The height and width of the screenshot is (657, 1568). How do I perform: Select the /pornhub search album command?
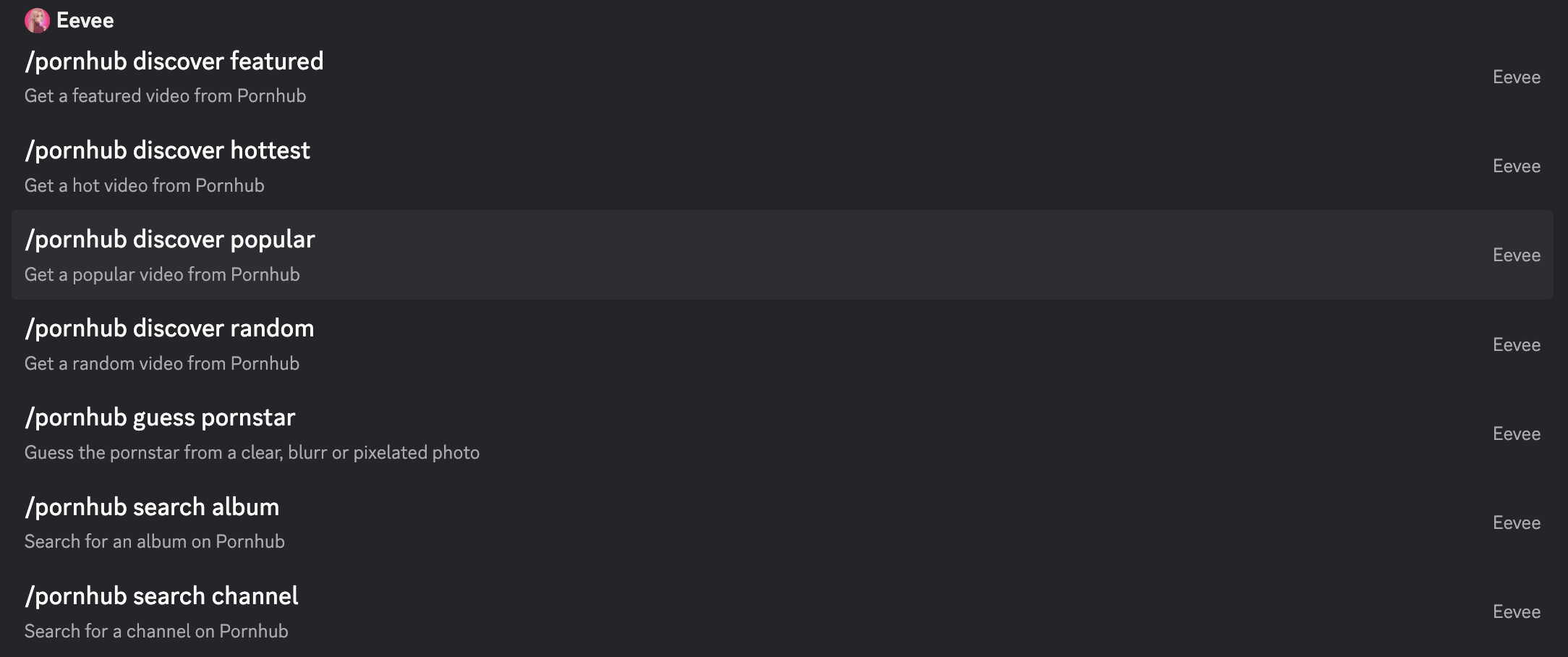click(x=783, y=522)
